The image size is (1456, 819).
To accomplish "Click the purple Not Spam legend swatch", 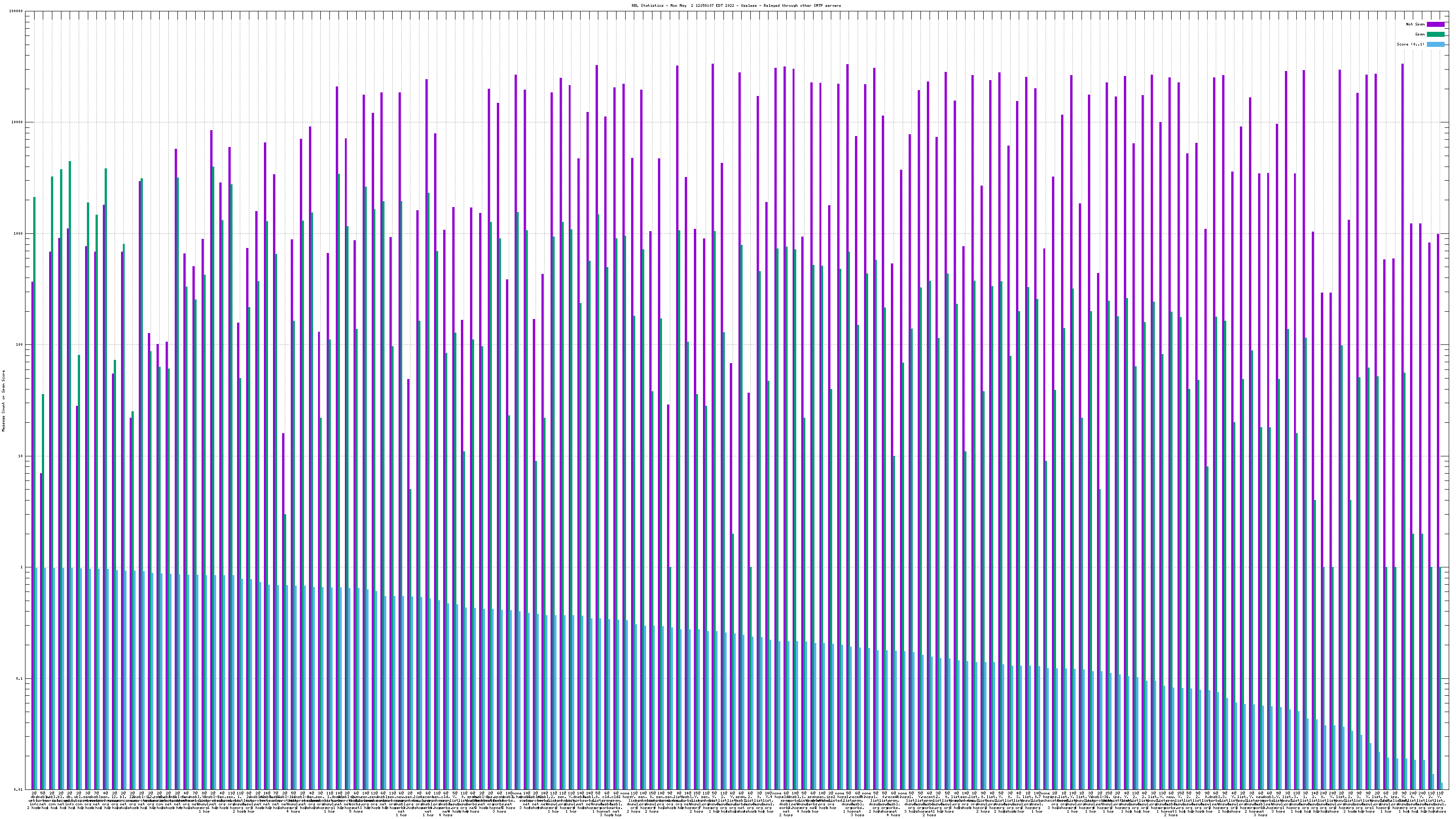I will point(1435,24).
